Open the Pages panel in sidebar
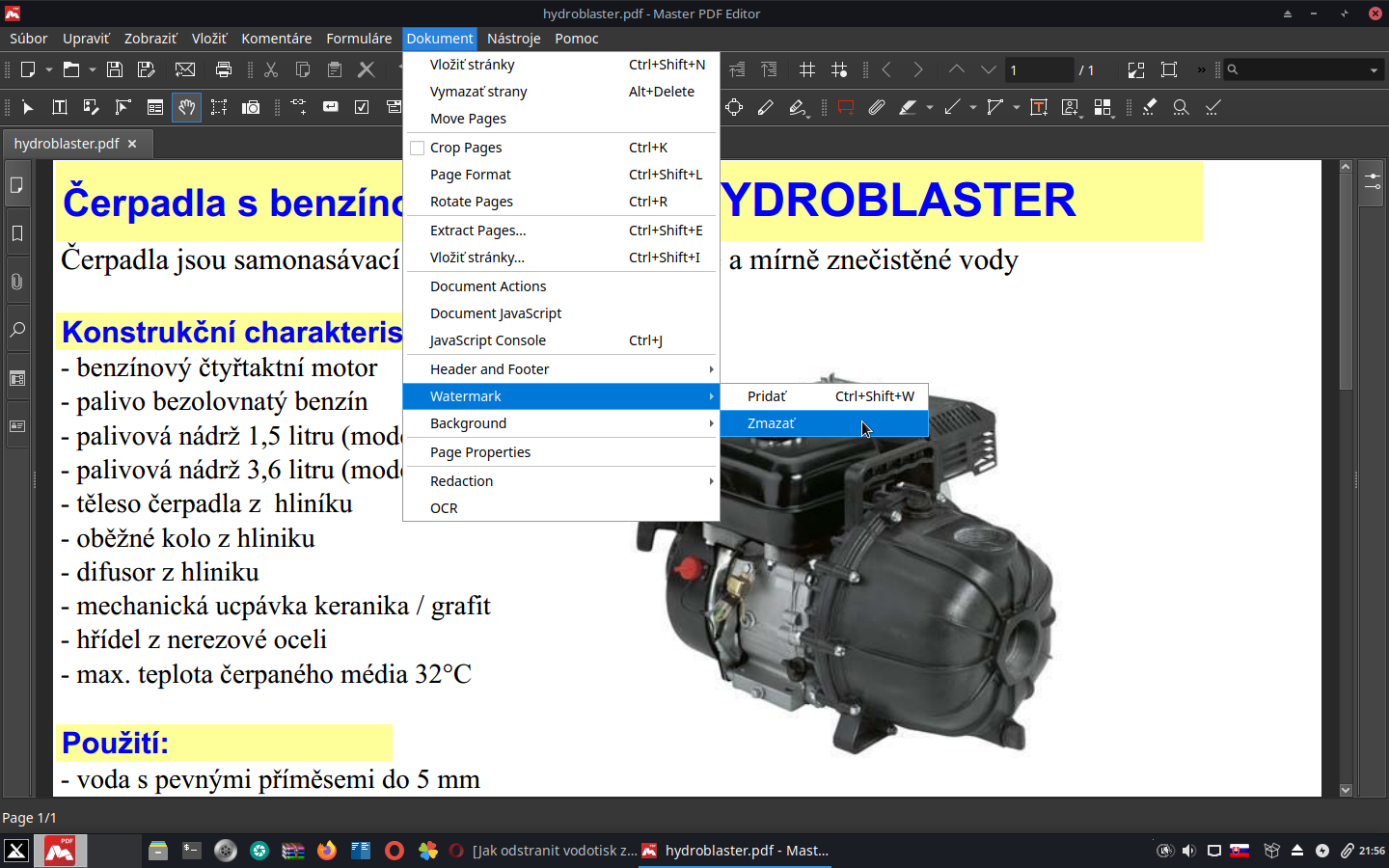Viewport: 1389px width, 868px height. pyautogui.click(x=17, y=185)
